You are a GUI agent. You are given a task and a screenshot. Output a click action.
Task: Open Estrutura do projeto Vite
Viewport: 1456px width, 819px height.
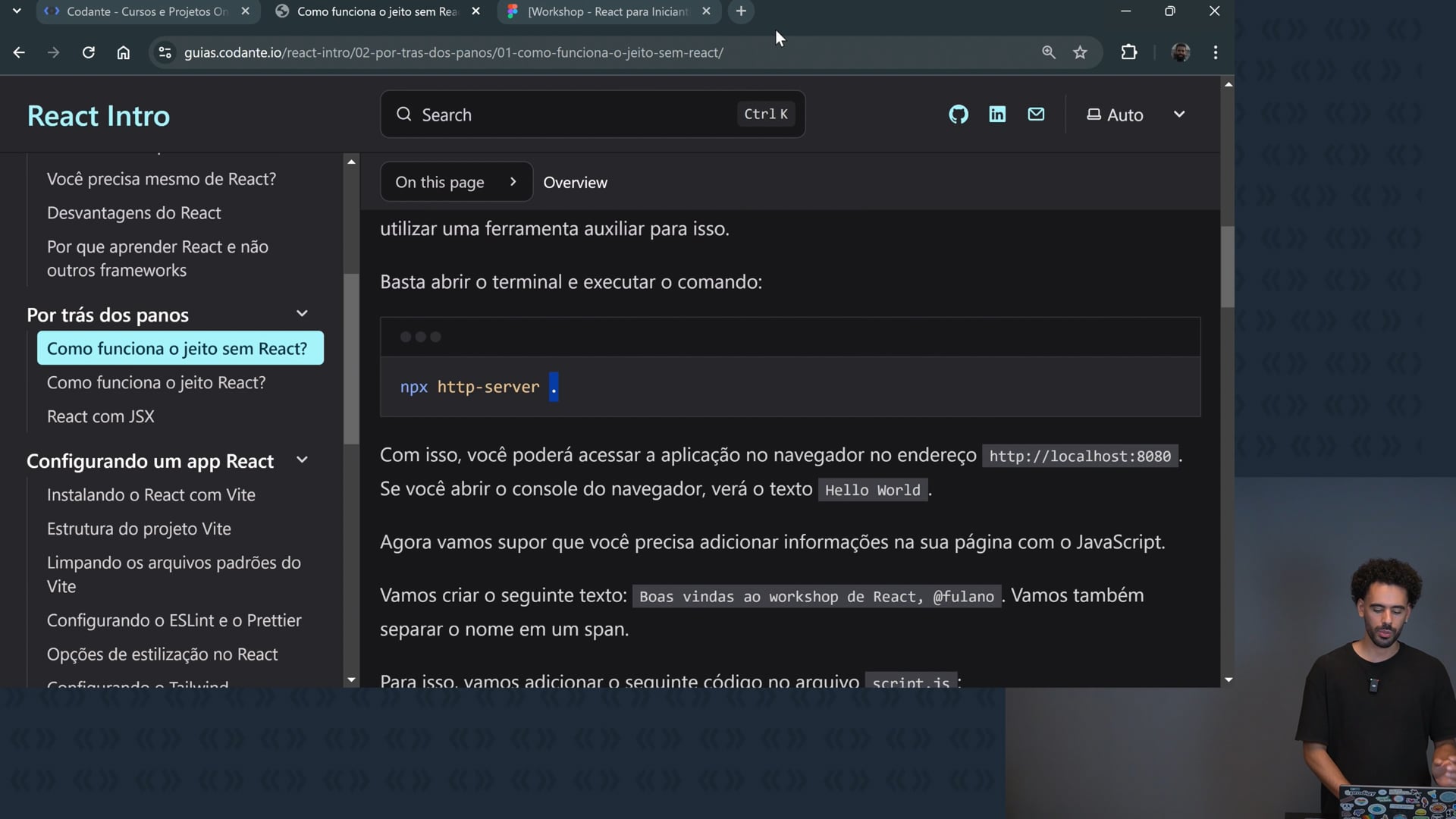(x=139, y=529)
